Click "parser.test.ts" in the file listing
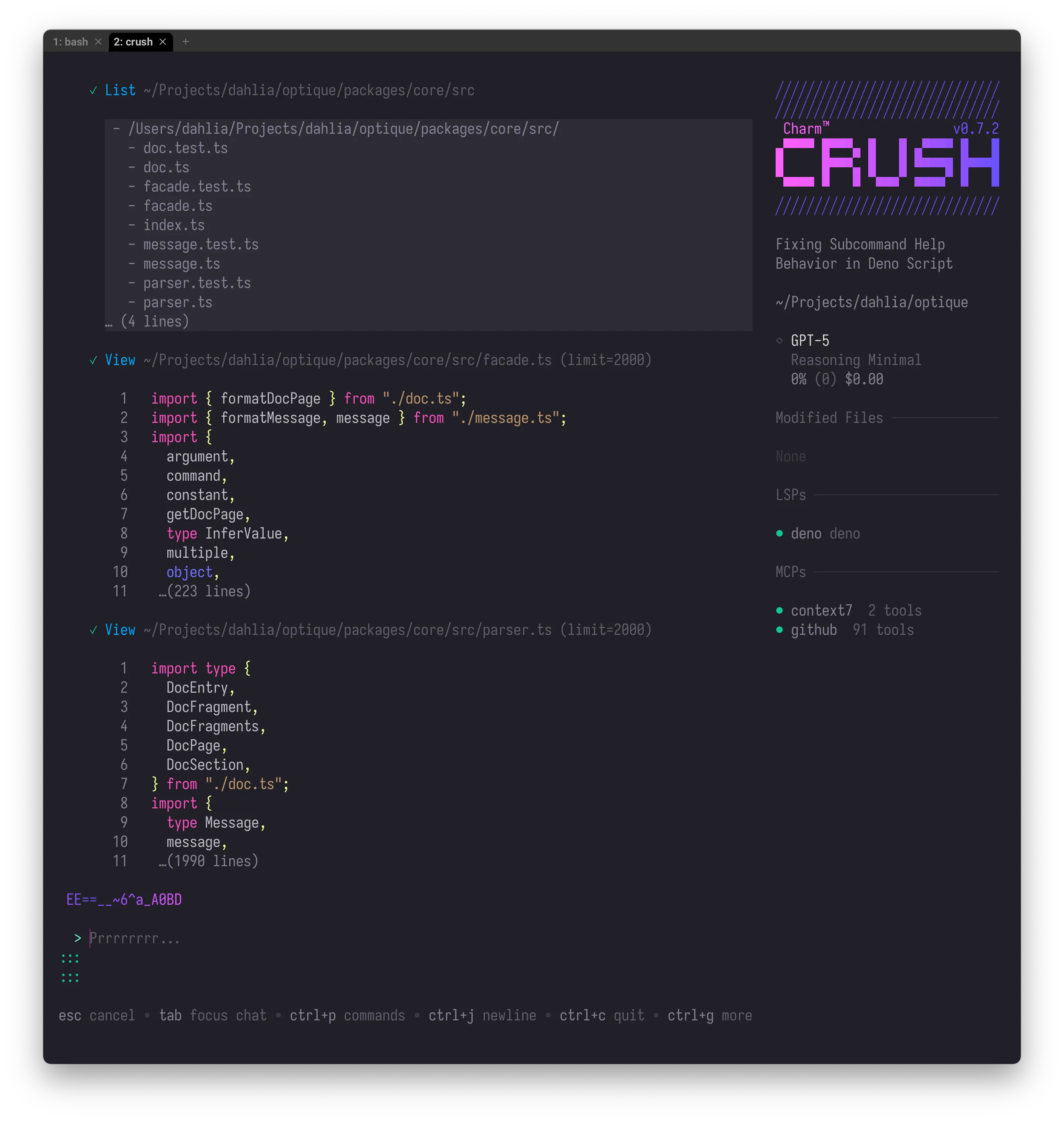The width and height of the screenshot is (1064, 1121). click(197, 283)
